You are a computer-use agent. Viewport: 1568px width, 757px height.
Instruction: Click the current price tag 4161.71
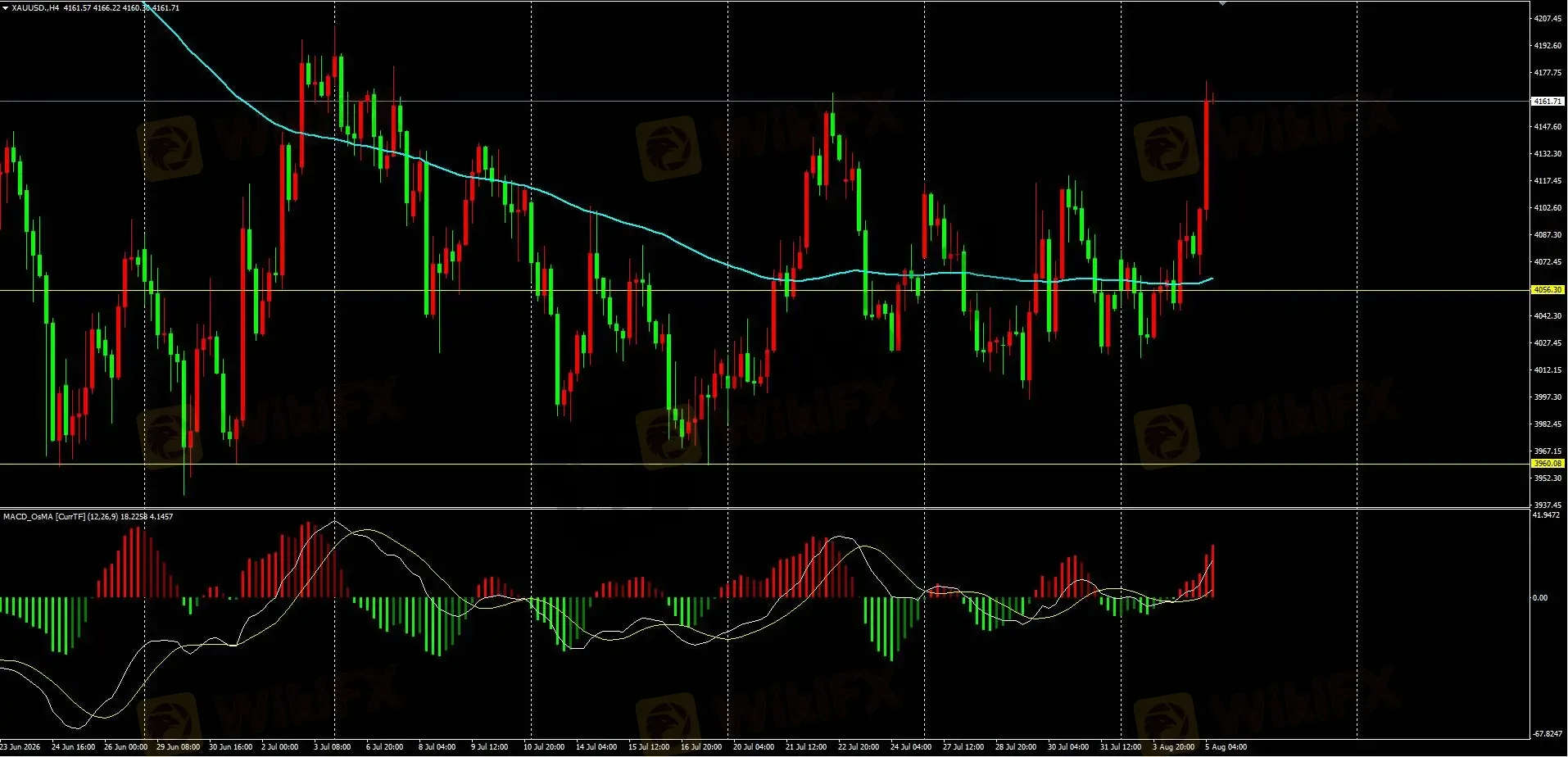pos(1548,101)
